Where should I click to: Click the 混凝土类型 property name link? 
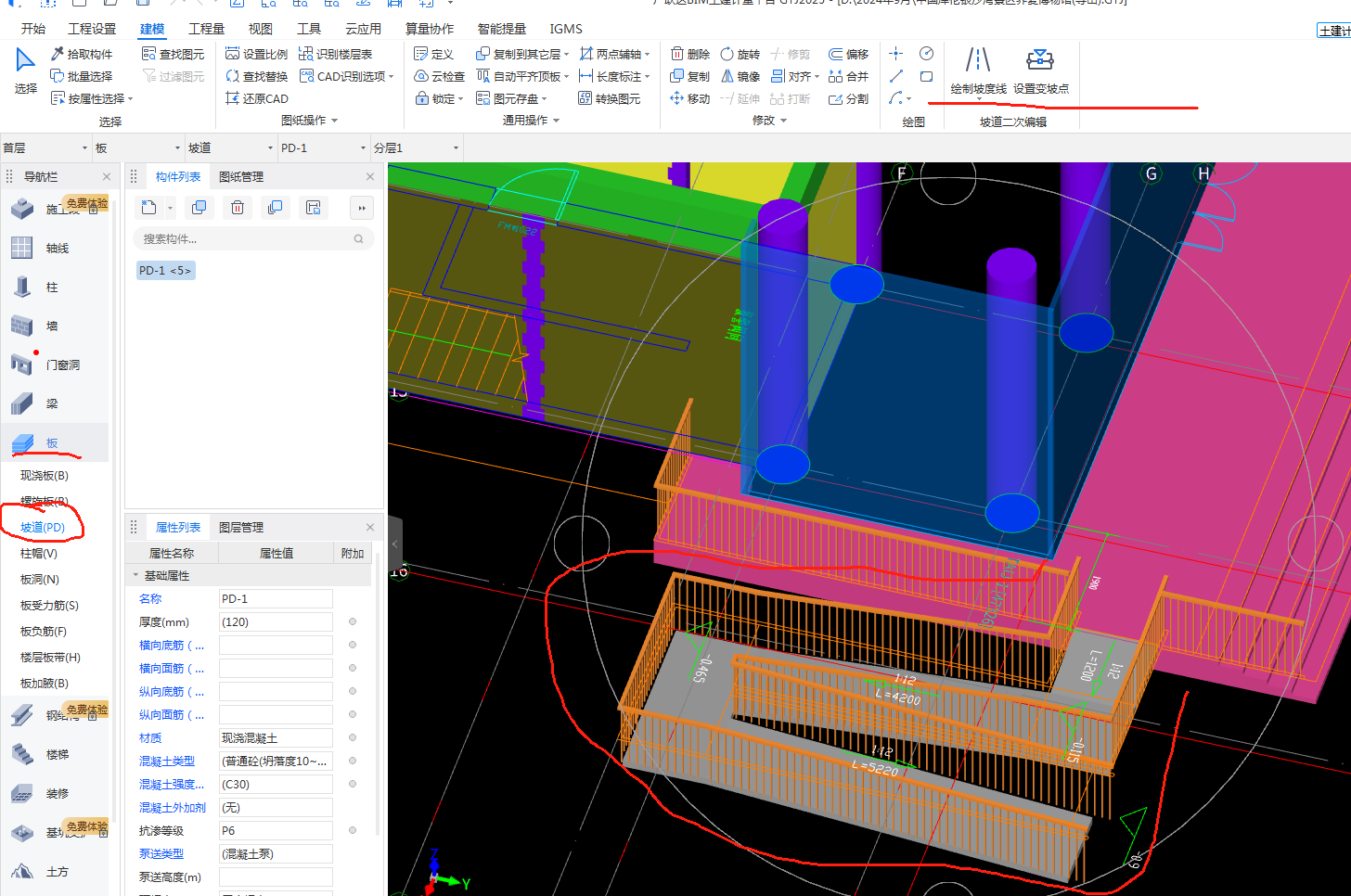(167, 761)
